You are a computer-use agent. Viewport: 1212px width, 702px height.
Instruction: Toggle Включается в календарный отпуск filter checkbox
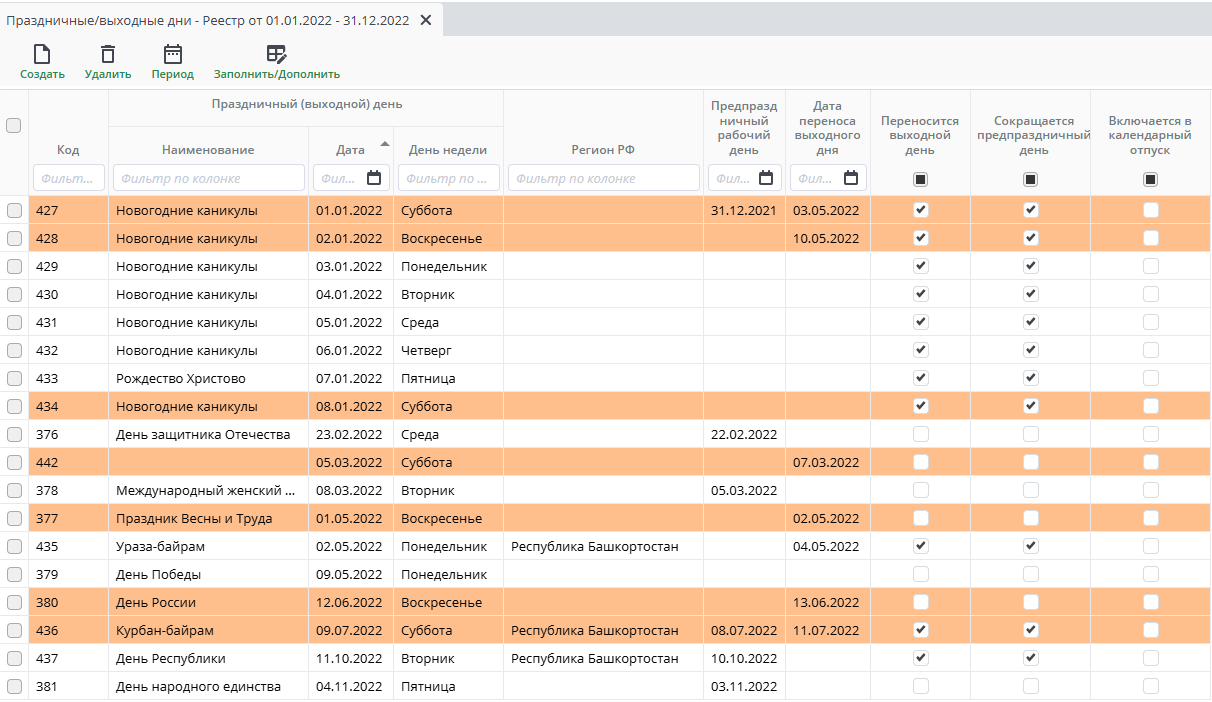pyautogui.click(x=1150, y=180)
